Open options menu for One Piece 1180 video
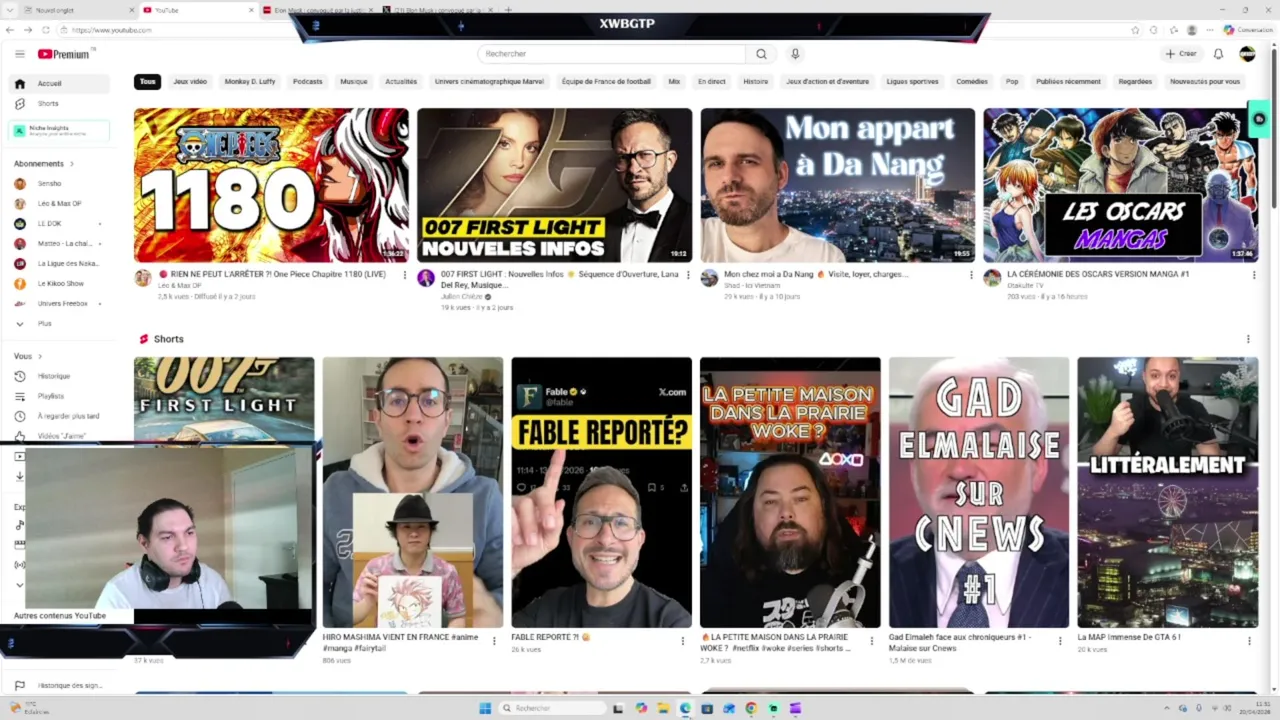1280x720 pixels. point(404,275)
